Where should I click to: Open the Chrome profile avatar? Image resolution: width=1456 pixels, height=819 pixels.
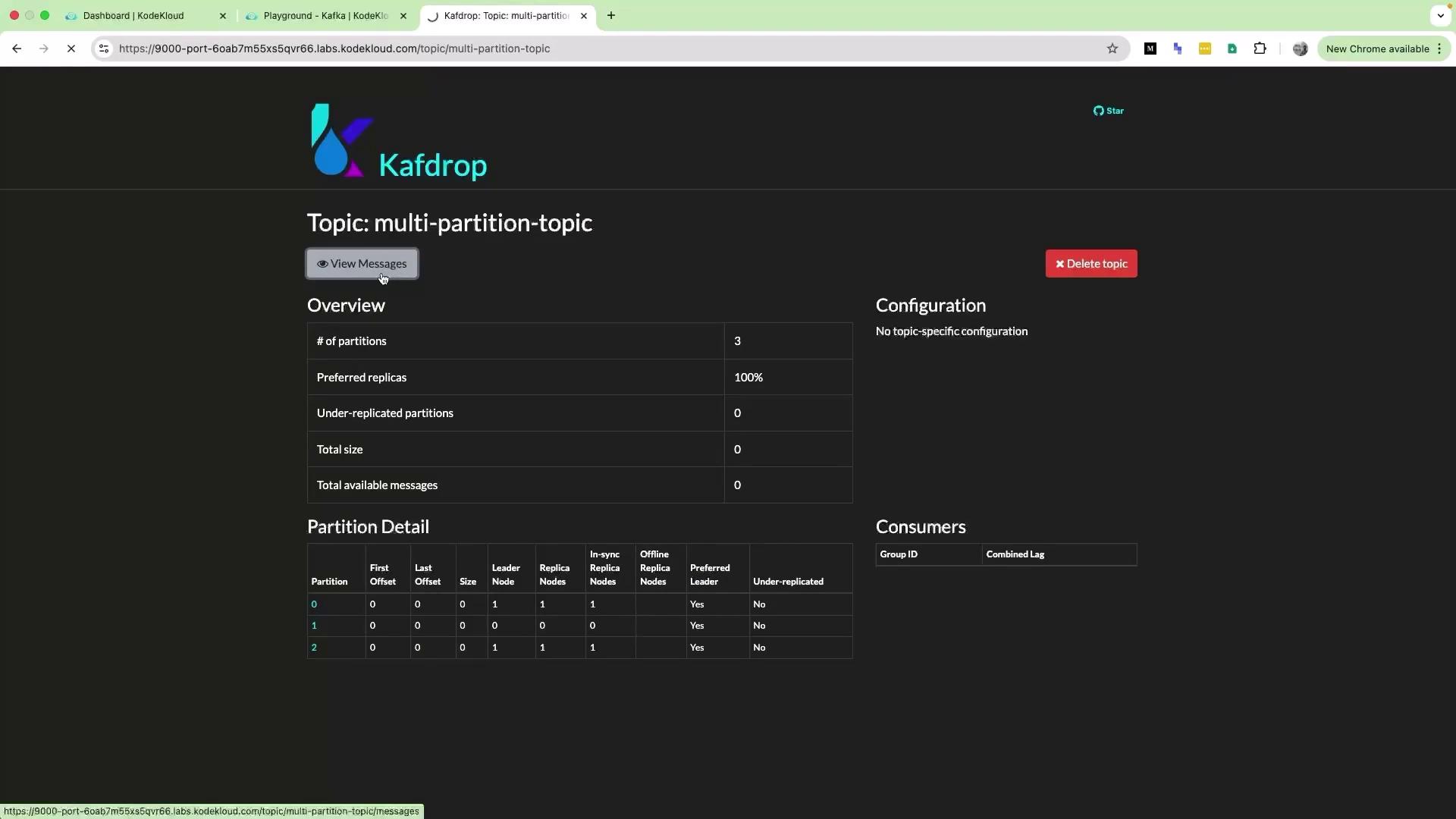click(1300, 49)
